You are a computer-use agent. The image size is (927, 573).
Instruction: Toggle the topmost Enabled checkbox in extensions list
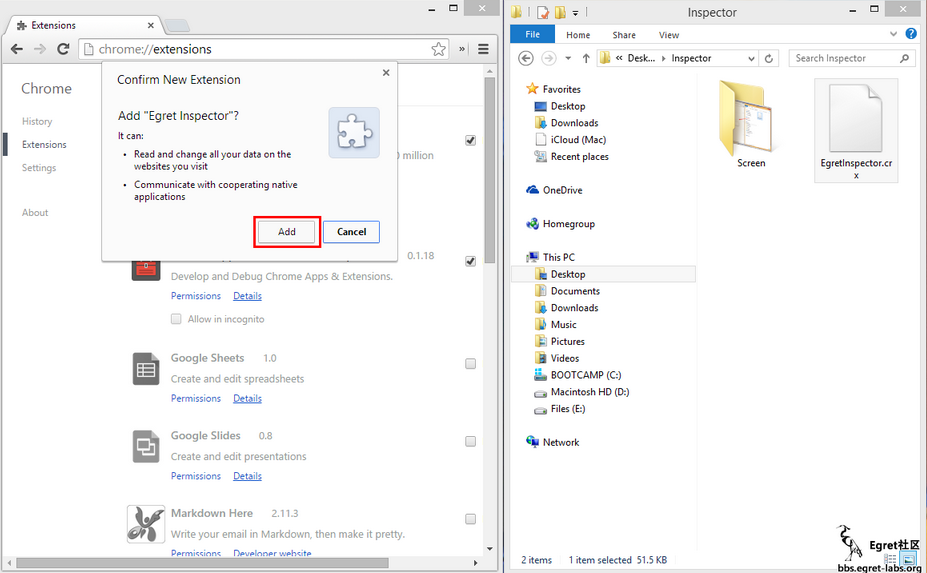click(471, 140)
